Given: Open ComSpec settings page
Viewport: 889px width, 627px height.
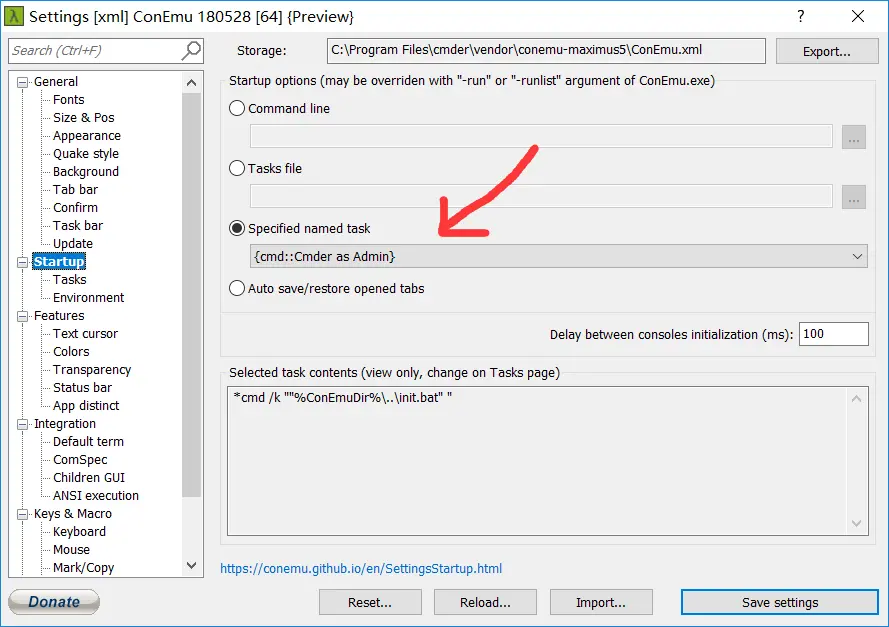Looking at the screenshot, I should pos(80,460).
